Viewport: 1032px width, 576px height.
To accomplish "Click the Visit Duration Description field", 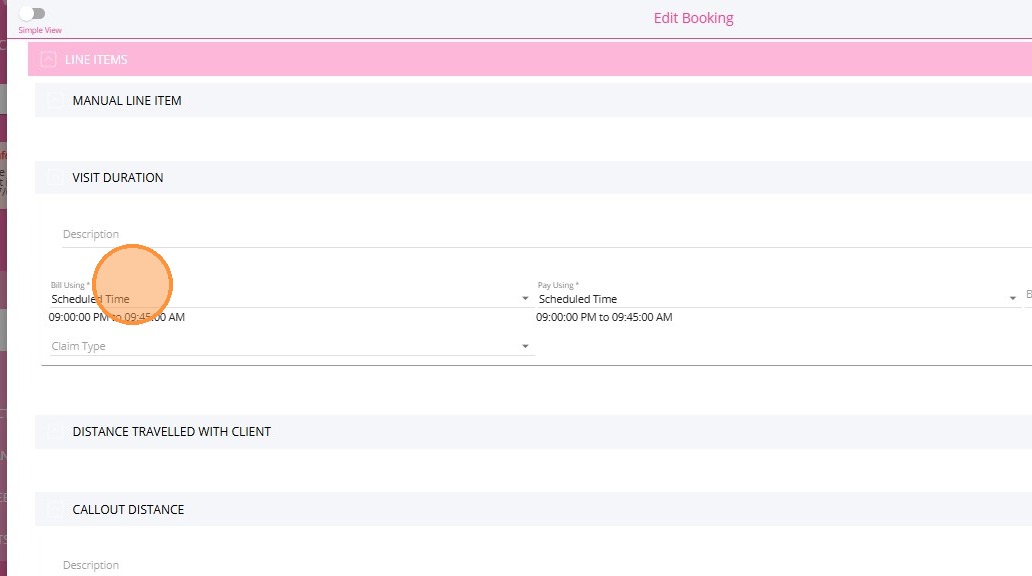I will 546,235.
